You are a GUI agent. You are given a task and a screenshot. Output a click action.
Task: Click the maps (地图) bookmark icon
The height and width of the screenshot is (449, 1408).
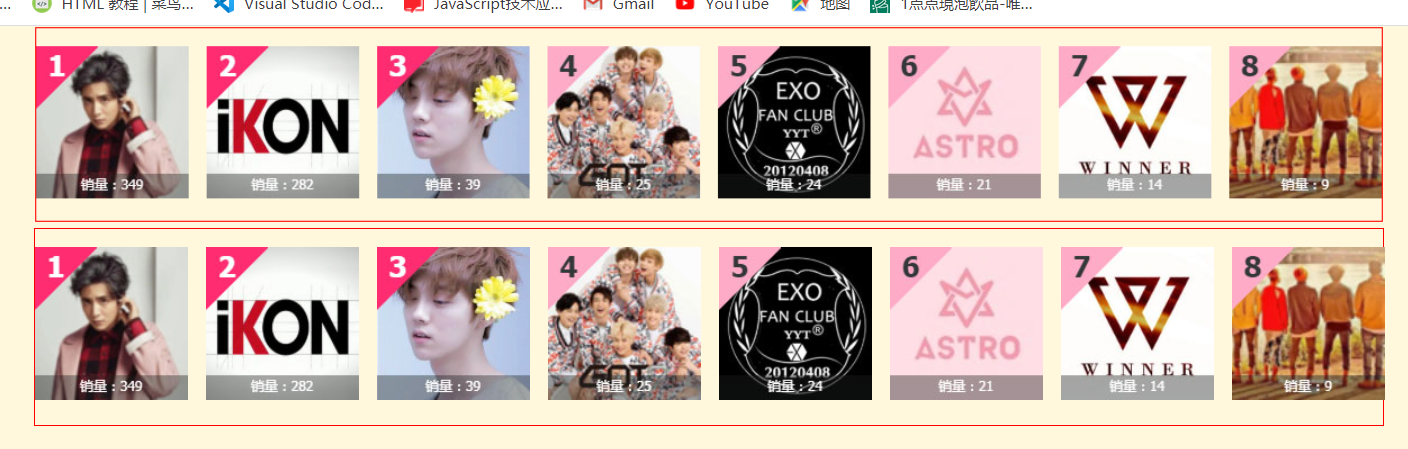tap(799, 4)
